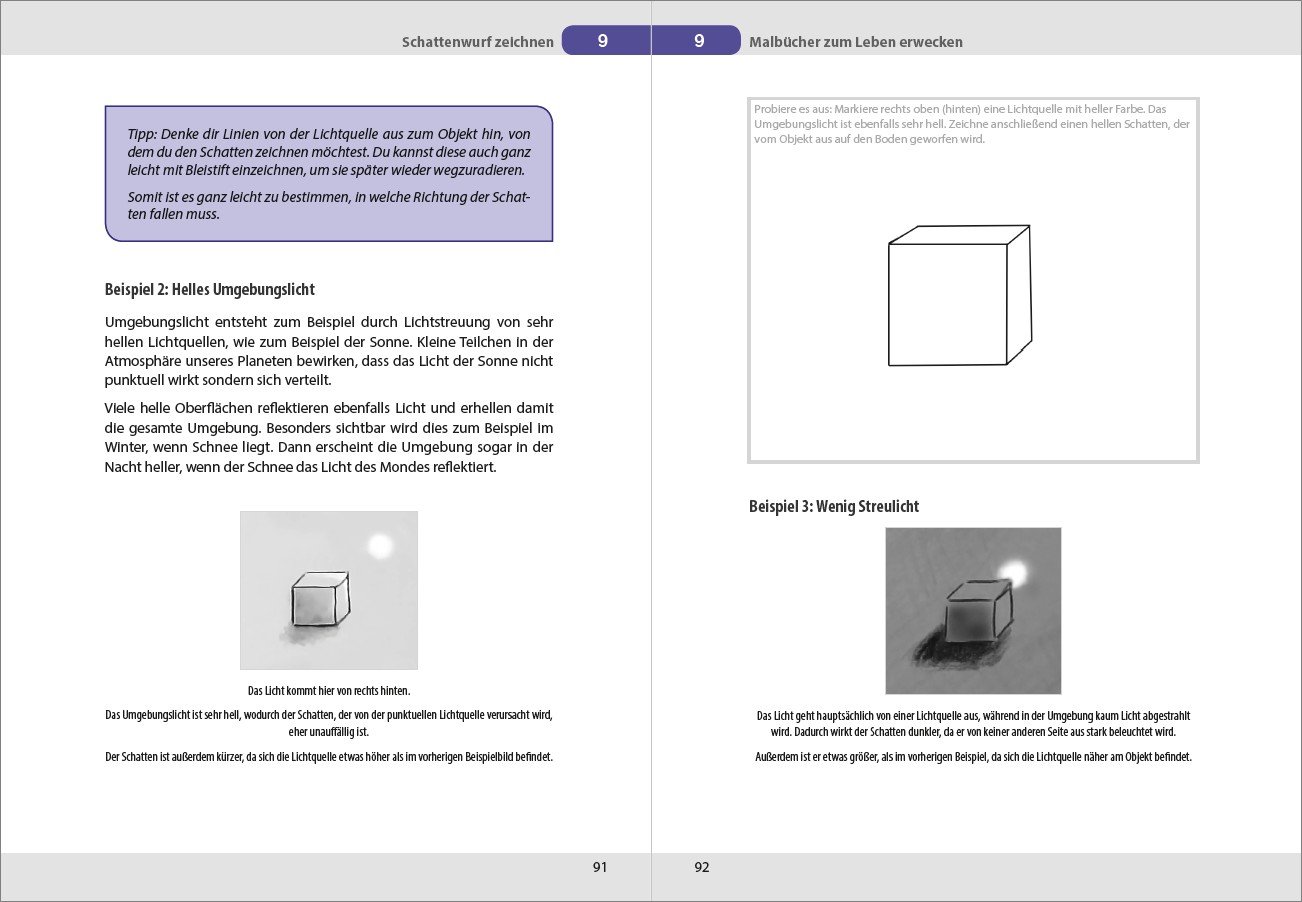The image size is (1302, 902).
Task: Click caption 'Das Licht kommt hier von rechts hinten'
Action: (329, 690)
